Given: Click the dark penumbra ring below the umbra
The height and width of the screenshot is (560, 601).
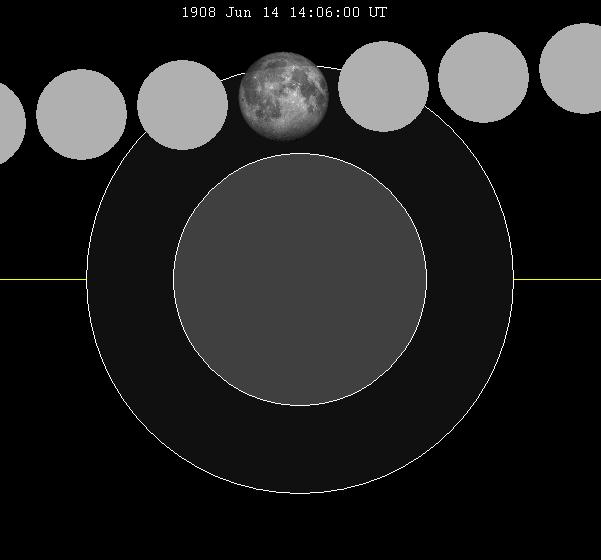Looking at the screenshot, I should point(300,450).
